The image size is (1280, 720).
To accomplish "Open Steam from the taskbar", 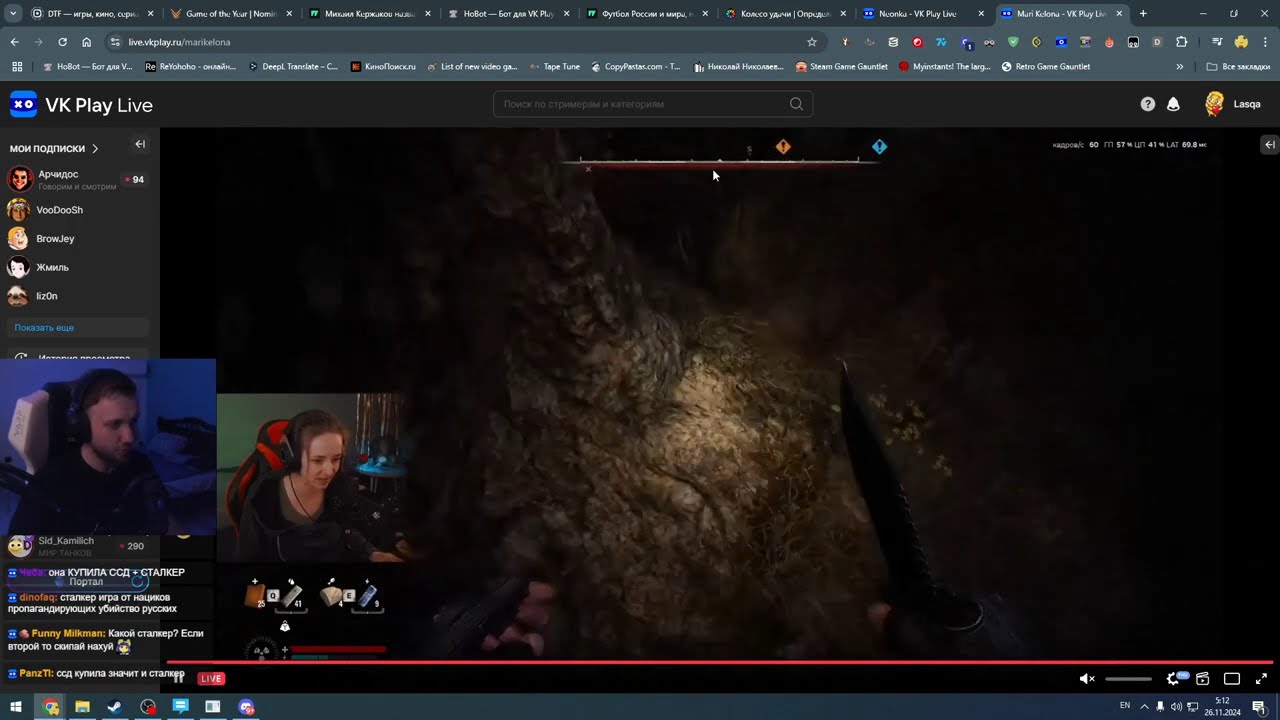I will click(114, 707).
